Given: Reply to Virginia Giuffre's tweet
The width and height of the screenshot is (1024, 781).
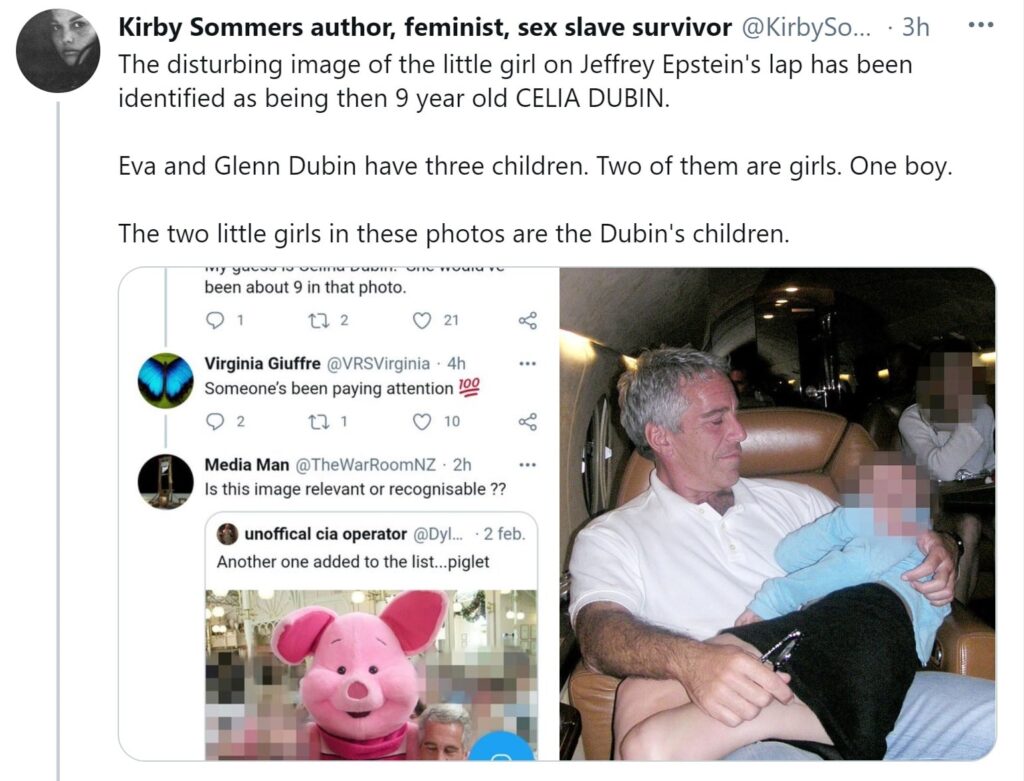Looking at the screenshot, I should coord(214,422).
